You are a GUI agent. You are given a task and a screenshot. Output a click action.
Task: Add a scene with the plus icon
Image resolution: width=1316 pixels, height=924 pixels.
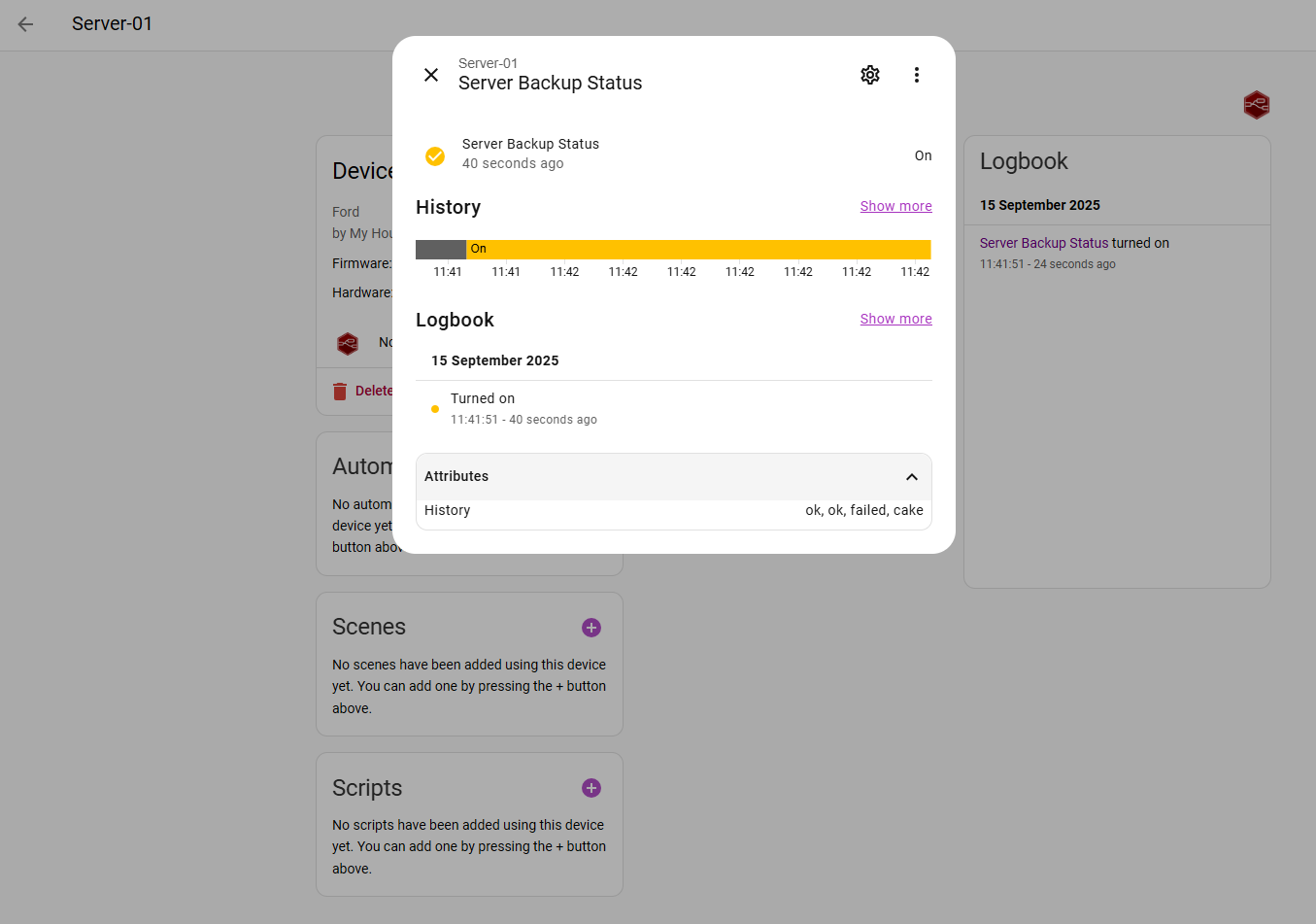click(591, 628)
